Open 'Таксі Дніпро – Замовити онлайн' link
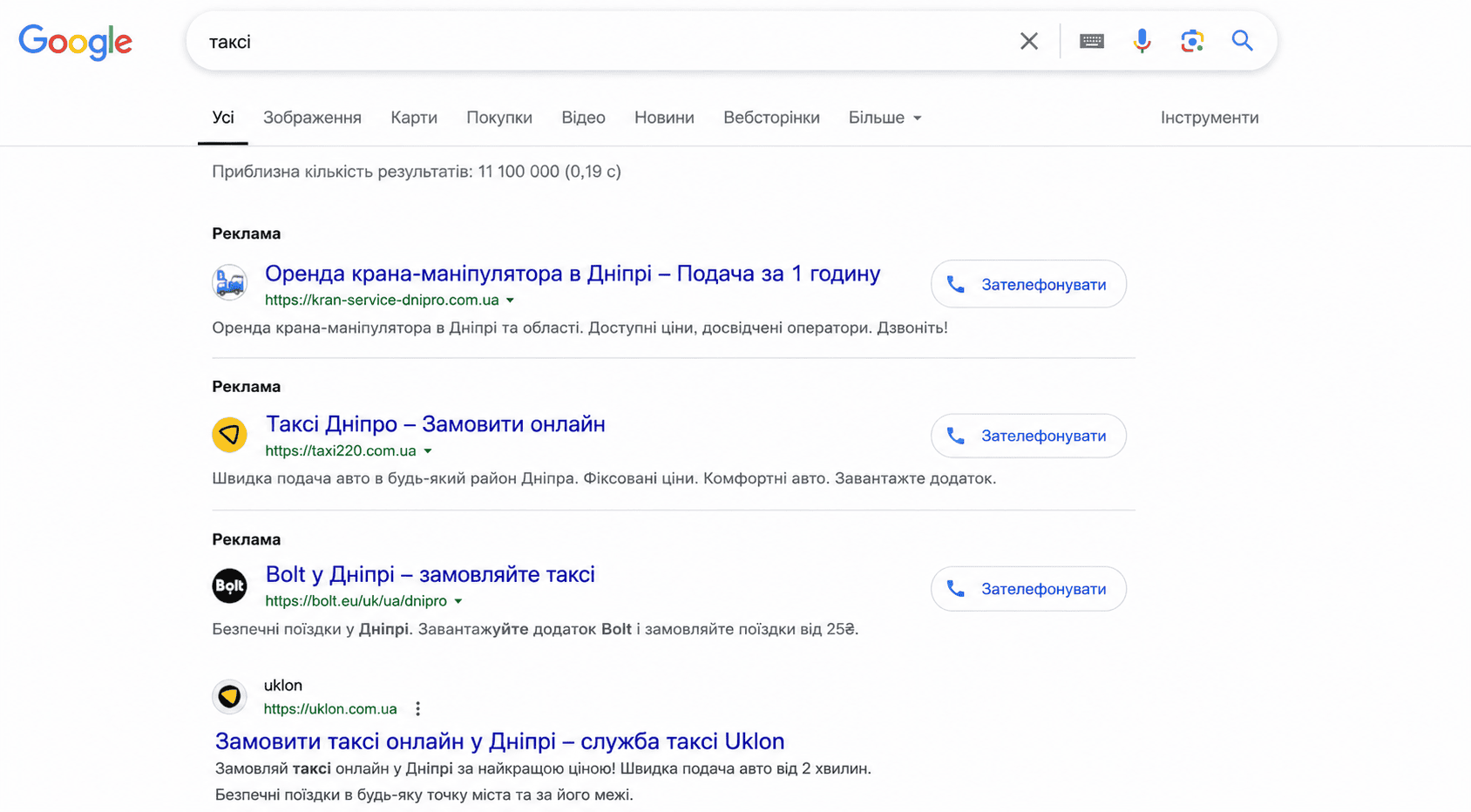The height and width of the screenshot is (812, 1471). tap(435, 424)
